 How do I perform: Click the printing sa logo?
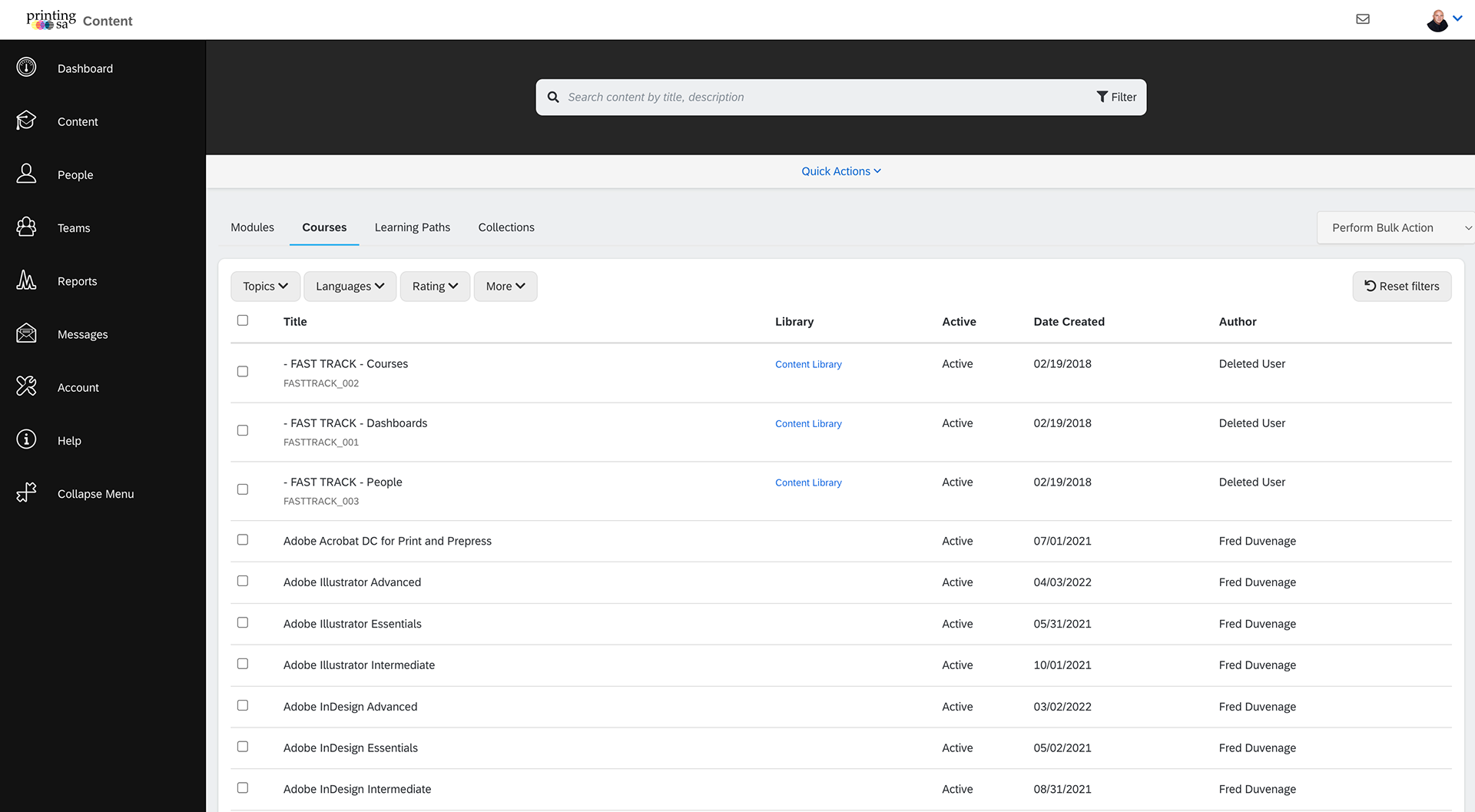(x=51, y=19)
